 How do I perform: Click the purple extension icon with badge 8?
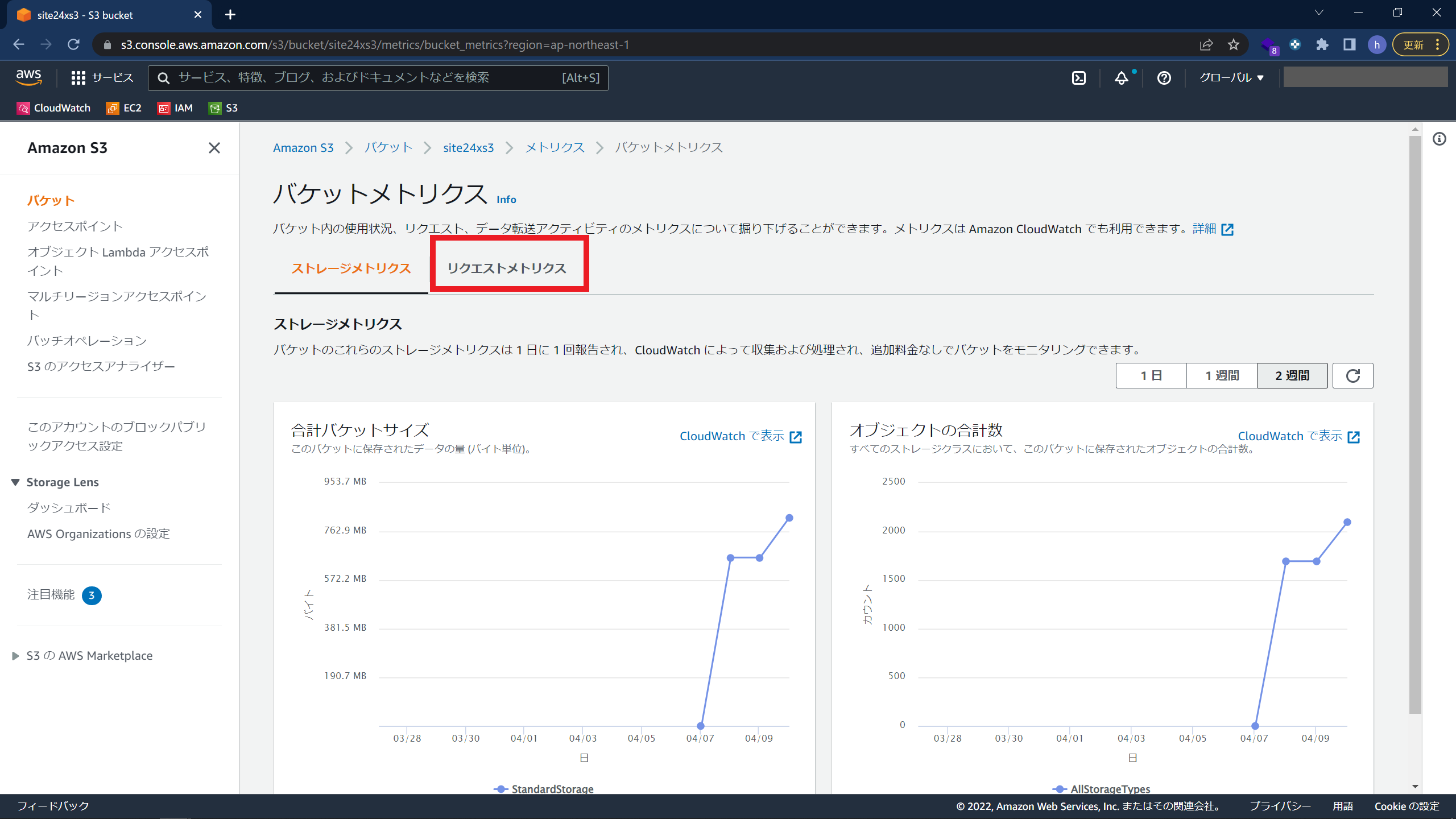click(1269, 45)
